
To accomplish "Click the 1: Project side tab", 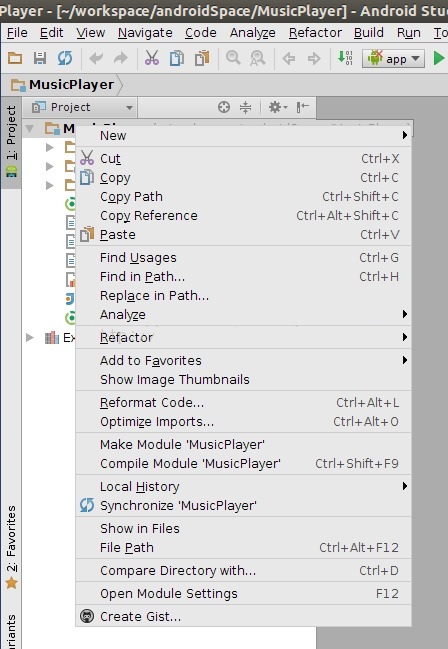I will [x=11, y=142].
